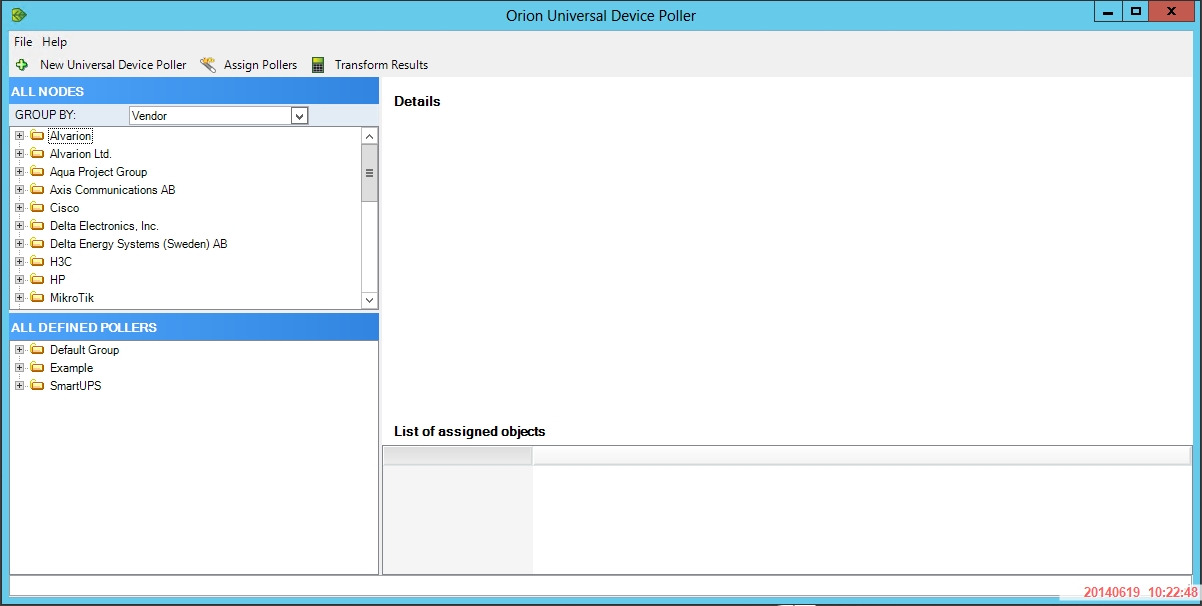The height and width of the screenshot is (606, 1202).
Task: Click the Transform Results button
Action: click(370, 65)
